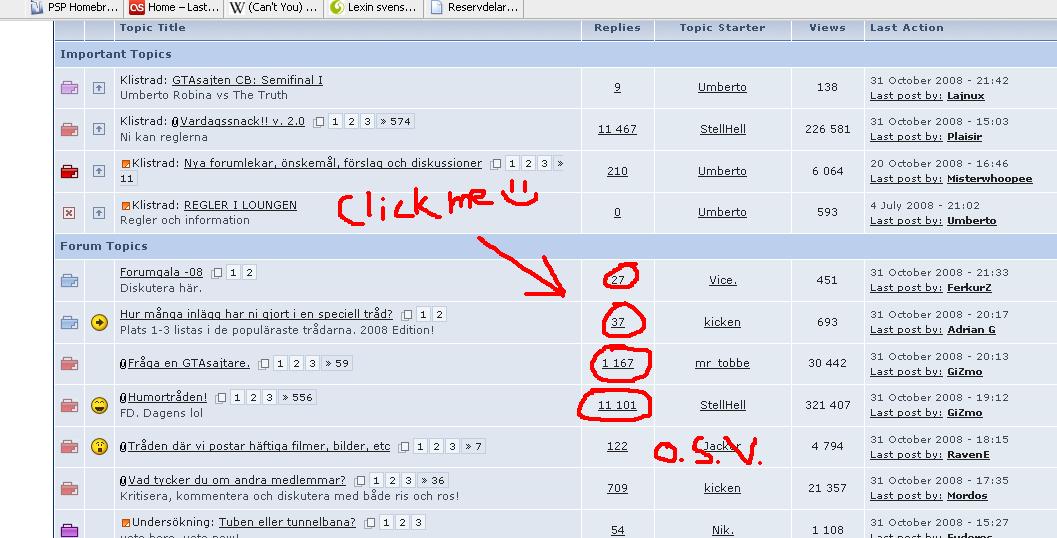Open the Lexin svenska browser tab
1057x538 pixels.
pos(374,8)
